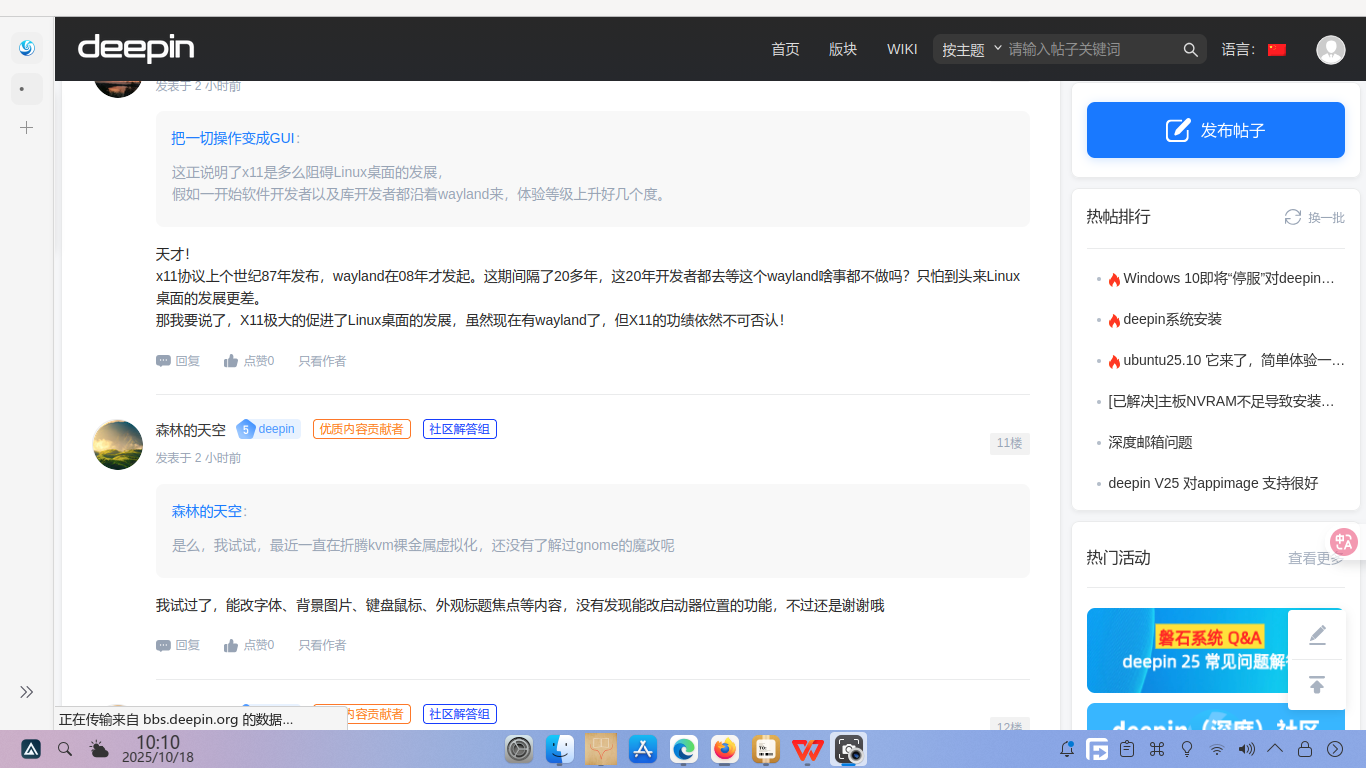
Task: Open WPS Office in dock
Action: point(808,749)
